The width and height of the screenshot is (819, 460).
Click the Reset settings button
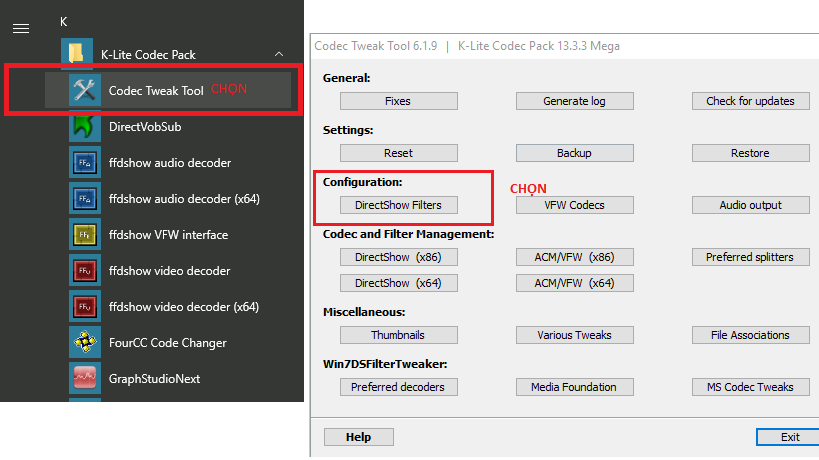pos(399,153)
